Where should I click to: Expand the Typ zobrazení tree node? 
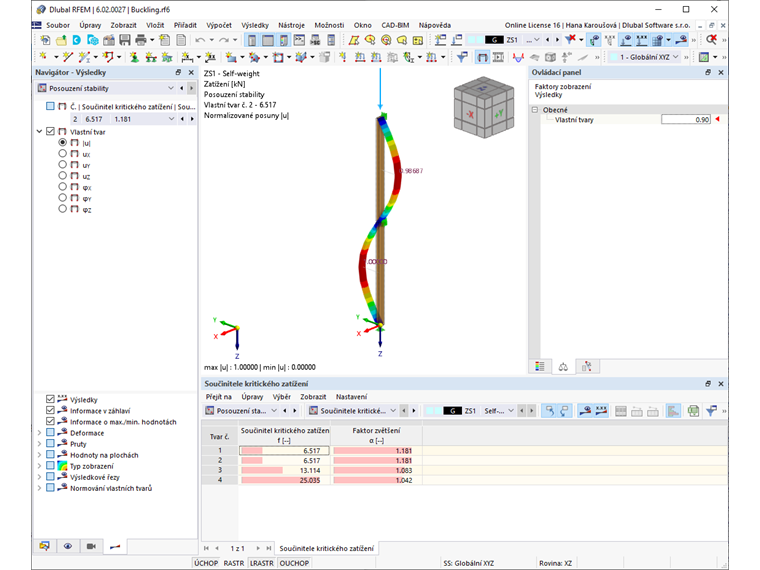(39, 466)
